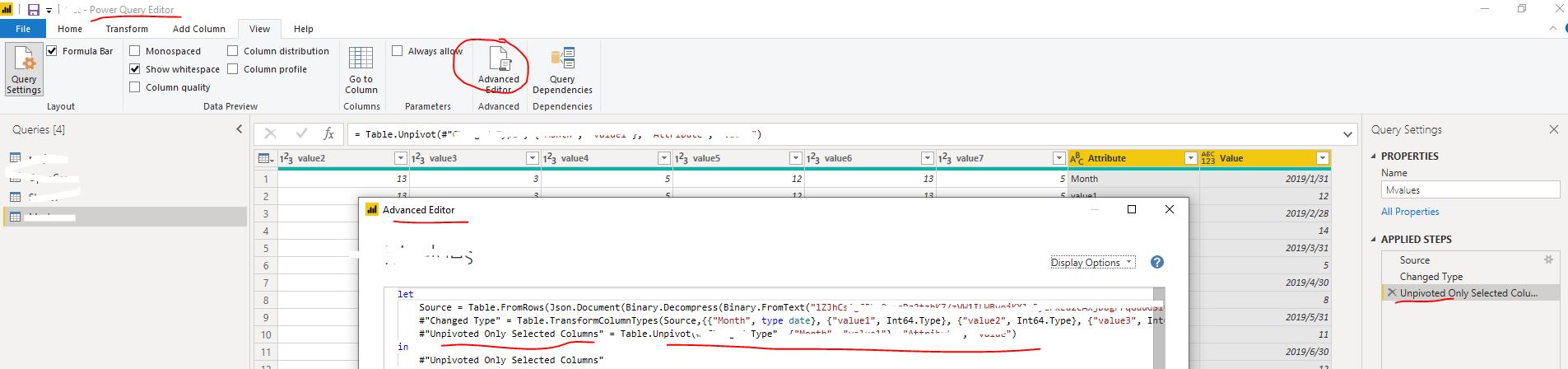The image size is (1568, 369).
Task: Toggle Formula Bar checkbox
Action: pyautogui.click(x=53, y=51)
